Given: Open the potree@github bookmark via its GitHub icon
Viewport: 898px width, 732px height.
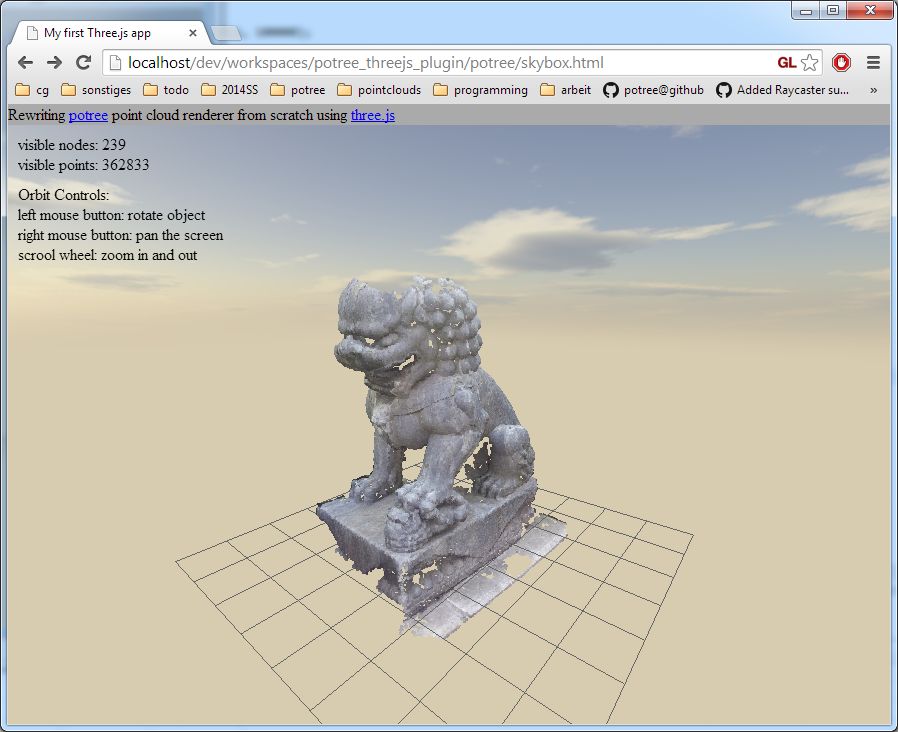Looking at the screenshot, I should tap(610, 90).
